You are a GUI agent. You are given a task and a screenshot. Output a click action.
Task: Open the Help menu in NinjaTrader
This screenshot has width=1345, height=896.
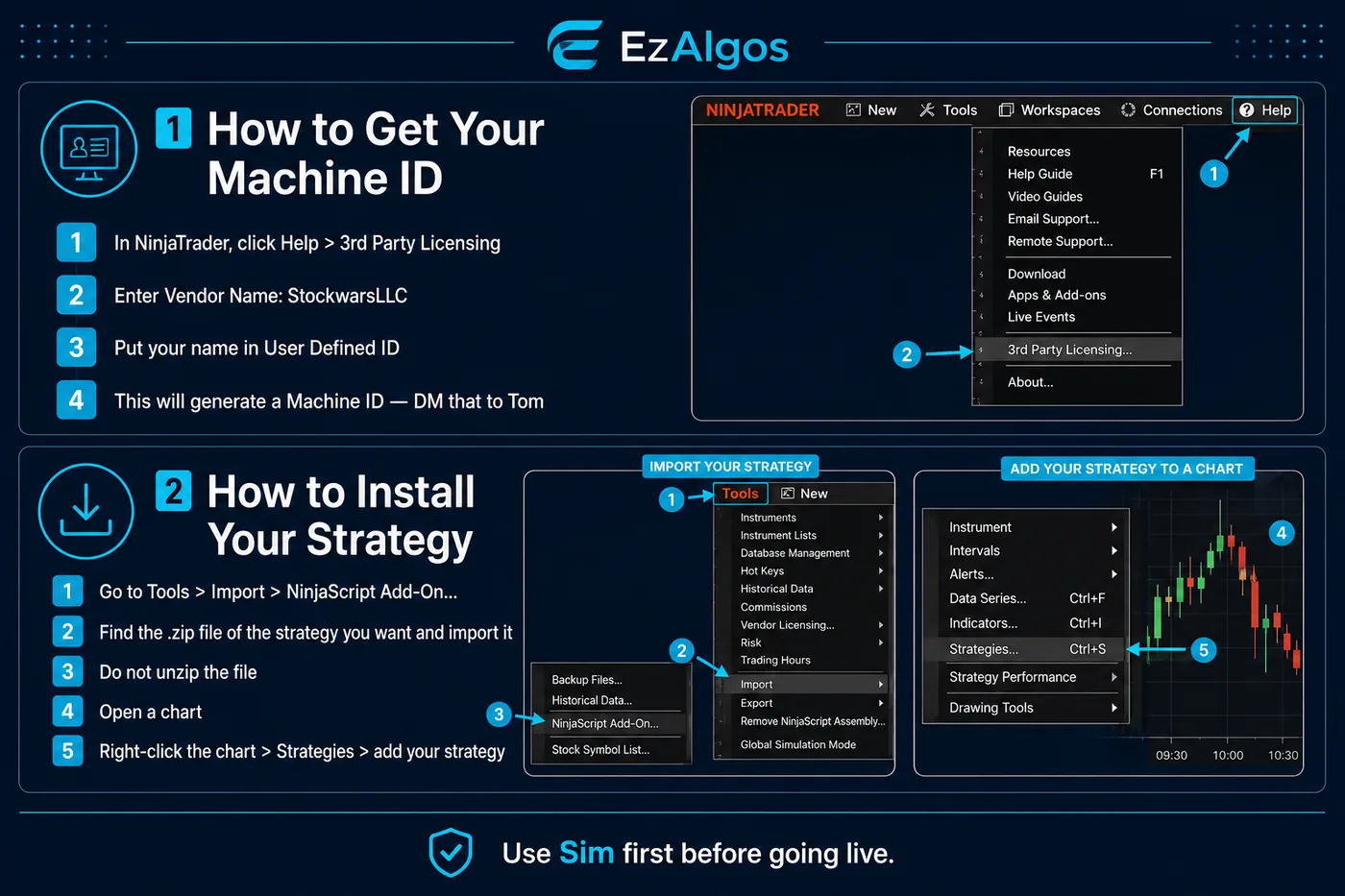[1265, 110]
